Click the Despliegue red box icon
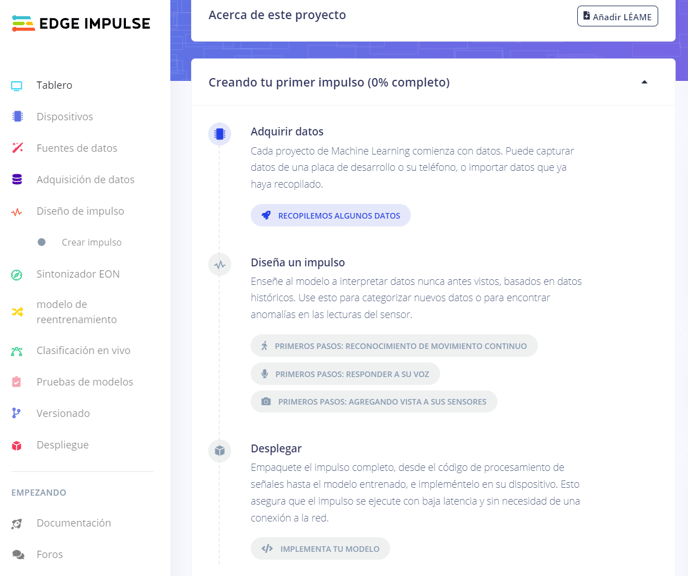The height and width of the screenshot is (576, 688). click(x=17, y=446)
